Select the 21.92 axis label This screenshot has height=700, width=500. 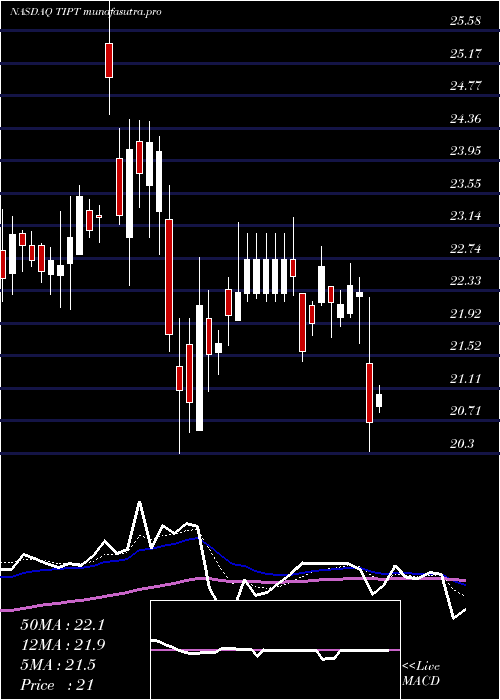tap(466, 314)
